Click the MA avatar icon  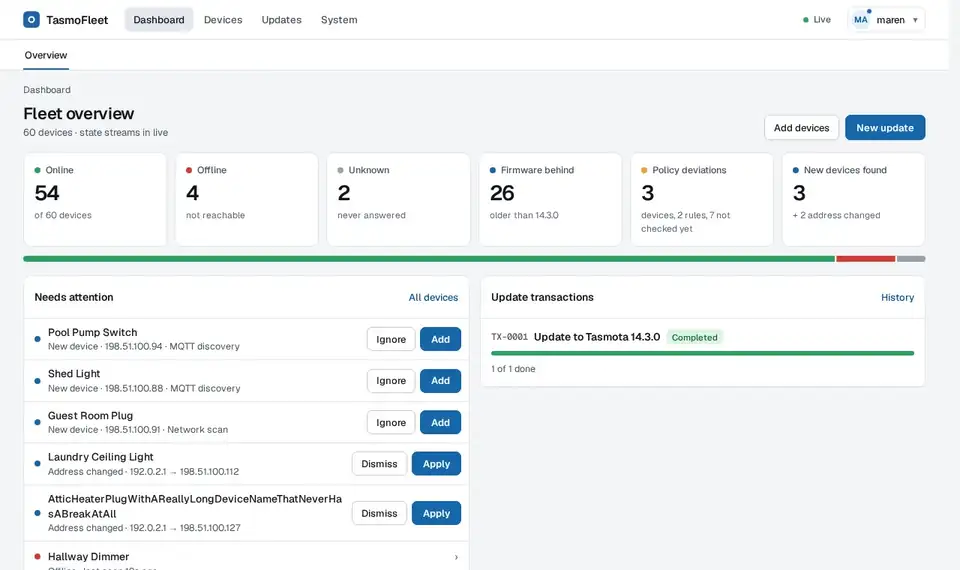click(861, 20)
